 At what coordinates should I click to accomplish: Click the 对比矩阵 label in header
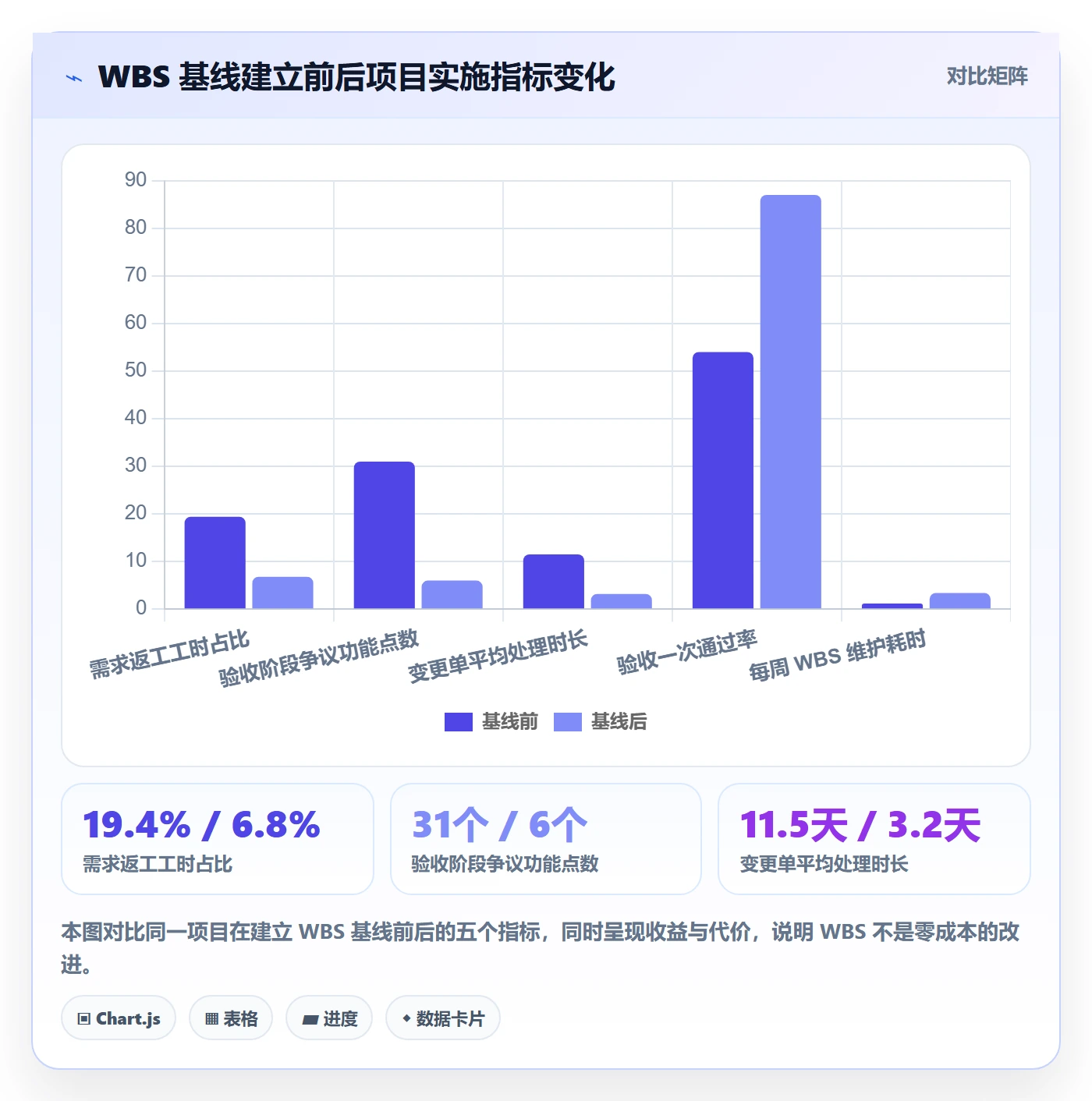tap(987, 76)
